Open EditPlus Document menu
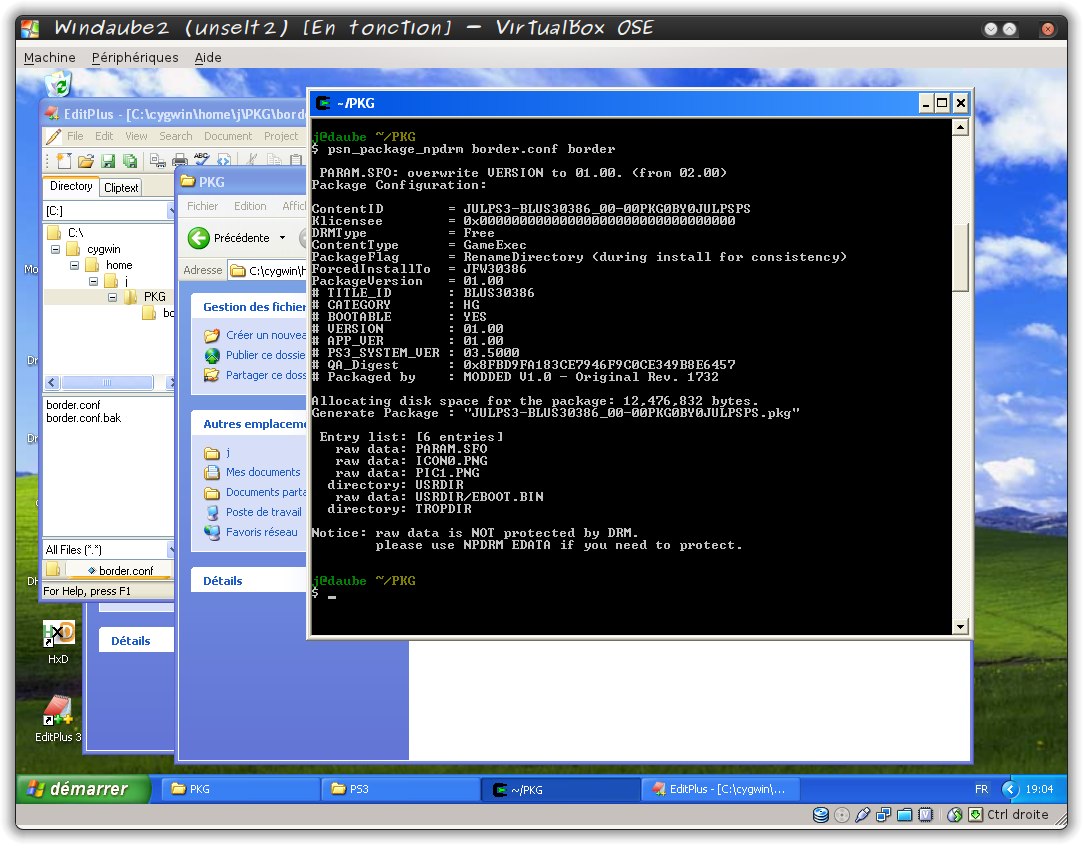 pos(228,136)
